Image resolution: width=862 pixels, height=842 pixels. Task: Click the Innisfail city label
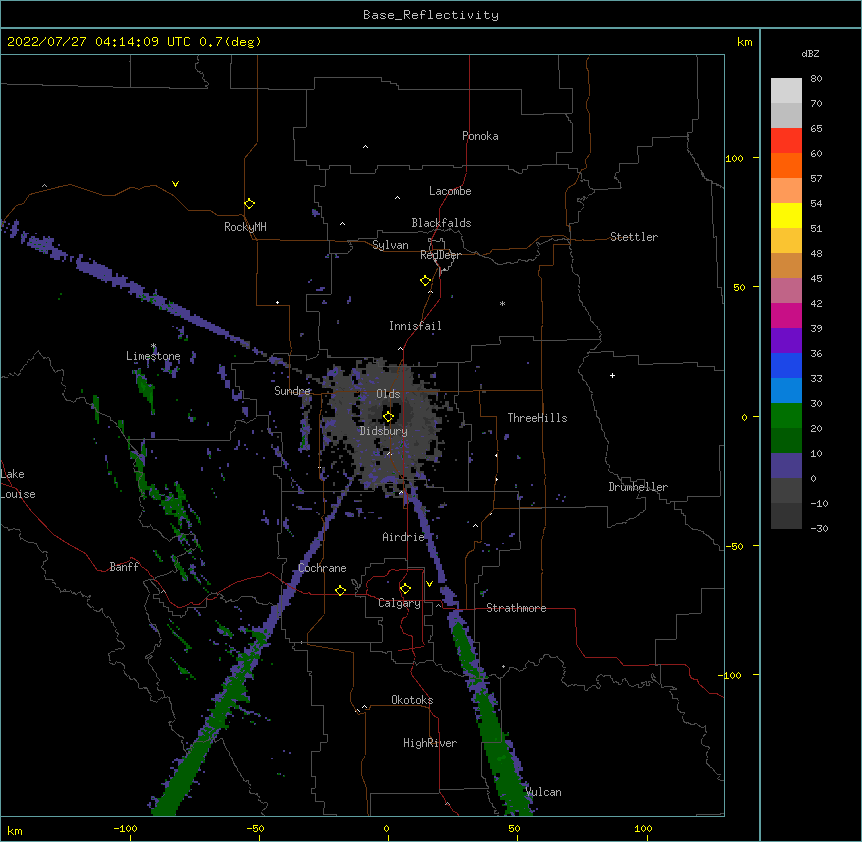pyautogui.click(x=415, y=326)
